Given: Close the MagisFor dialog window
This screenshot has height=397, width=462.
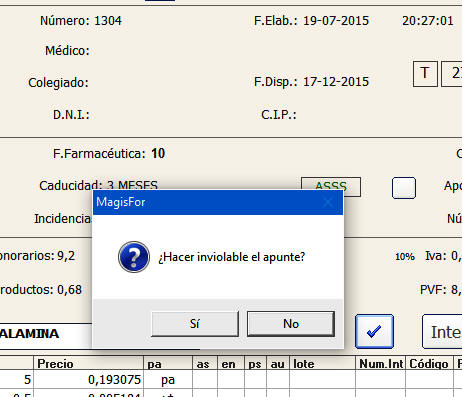Looking at the screenshot, I should pyautogui.click(x=328, y=202).
